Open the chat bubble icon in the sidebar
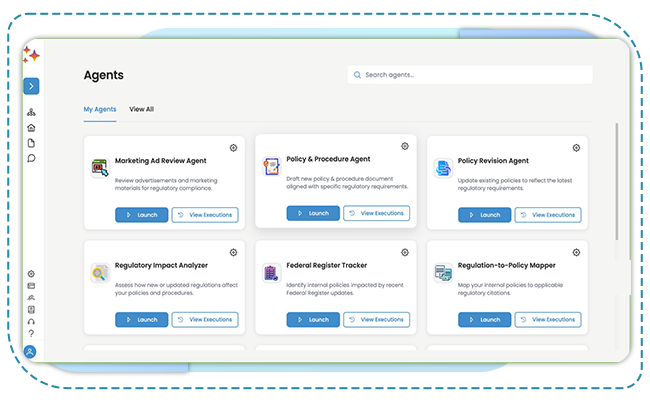 (31, 158)
